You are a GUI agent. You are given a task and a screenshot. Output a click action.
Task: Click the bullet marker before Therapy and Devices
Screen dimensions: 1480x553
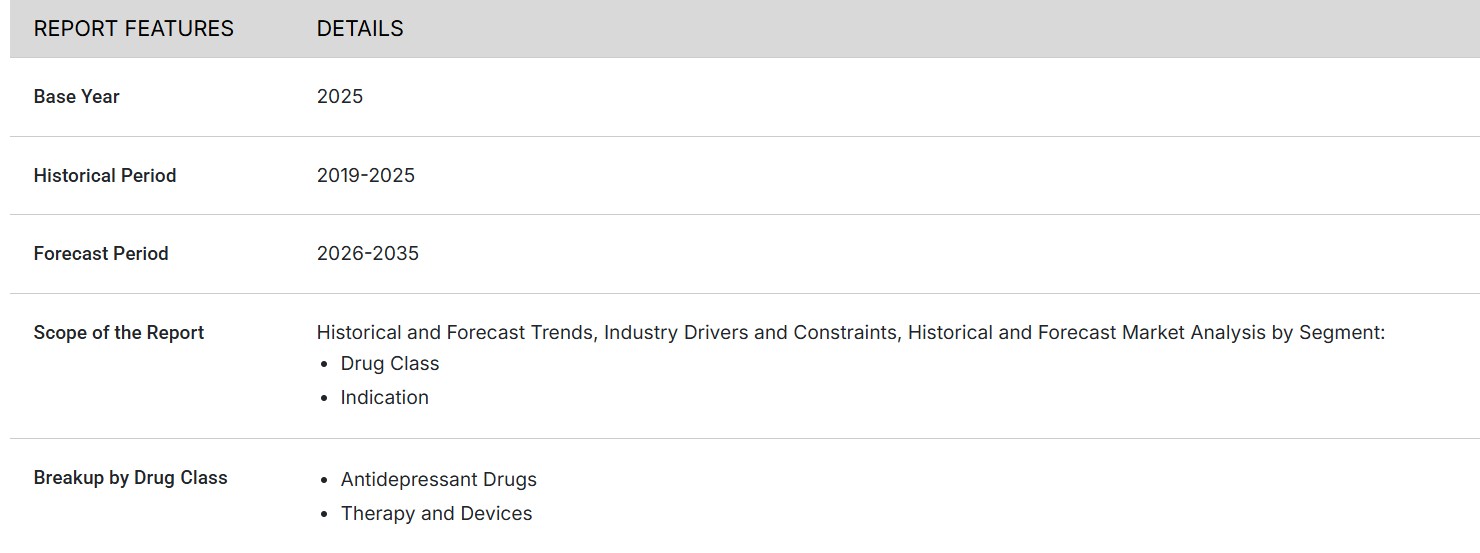(x=324, y=514)
